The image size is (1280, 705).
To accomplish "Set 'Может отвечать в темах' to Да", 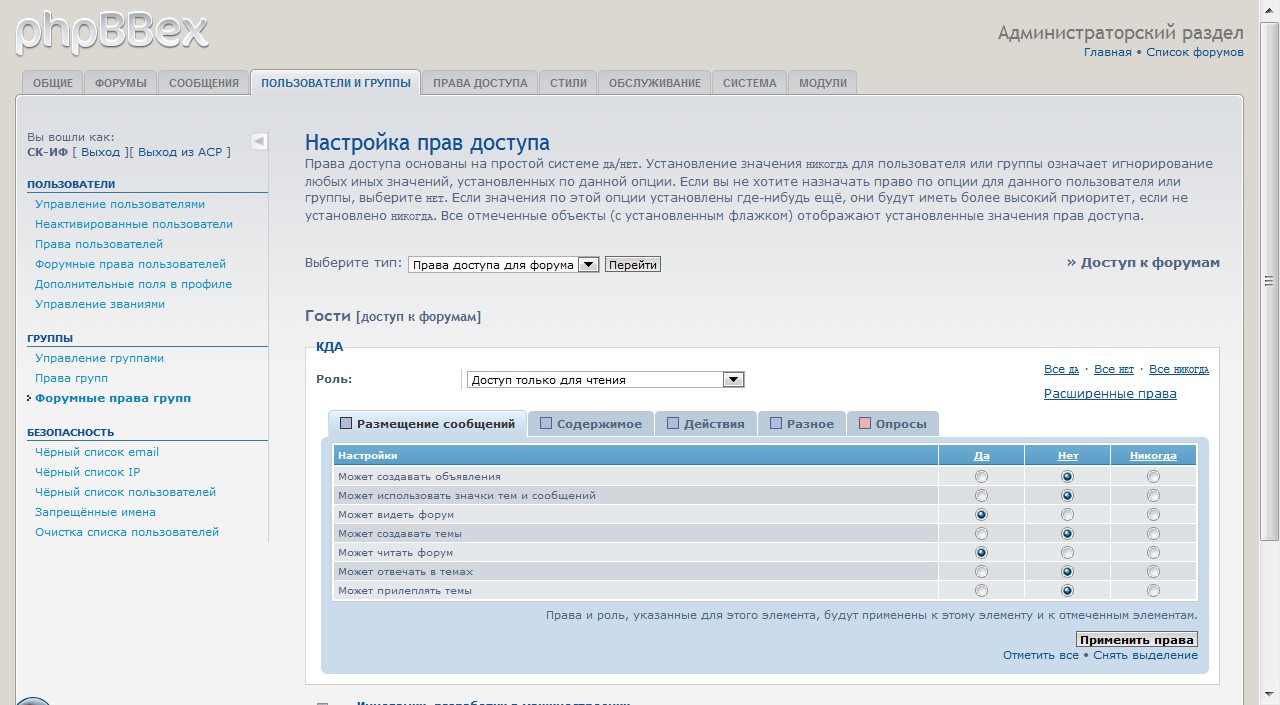I will point(981,572).
